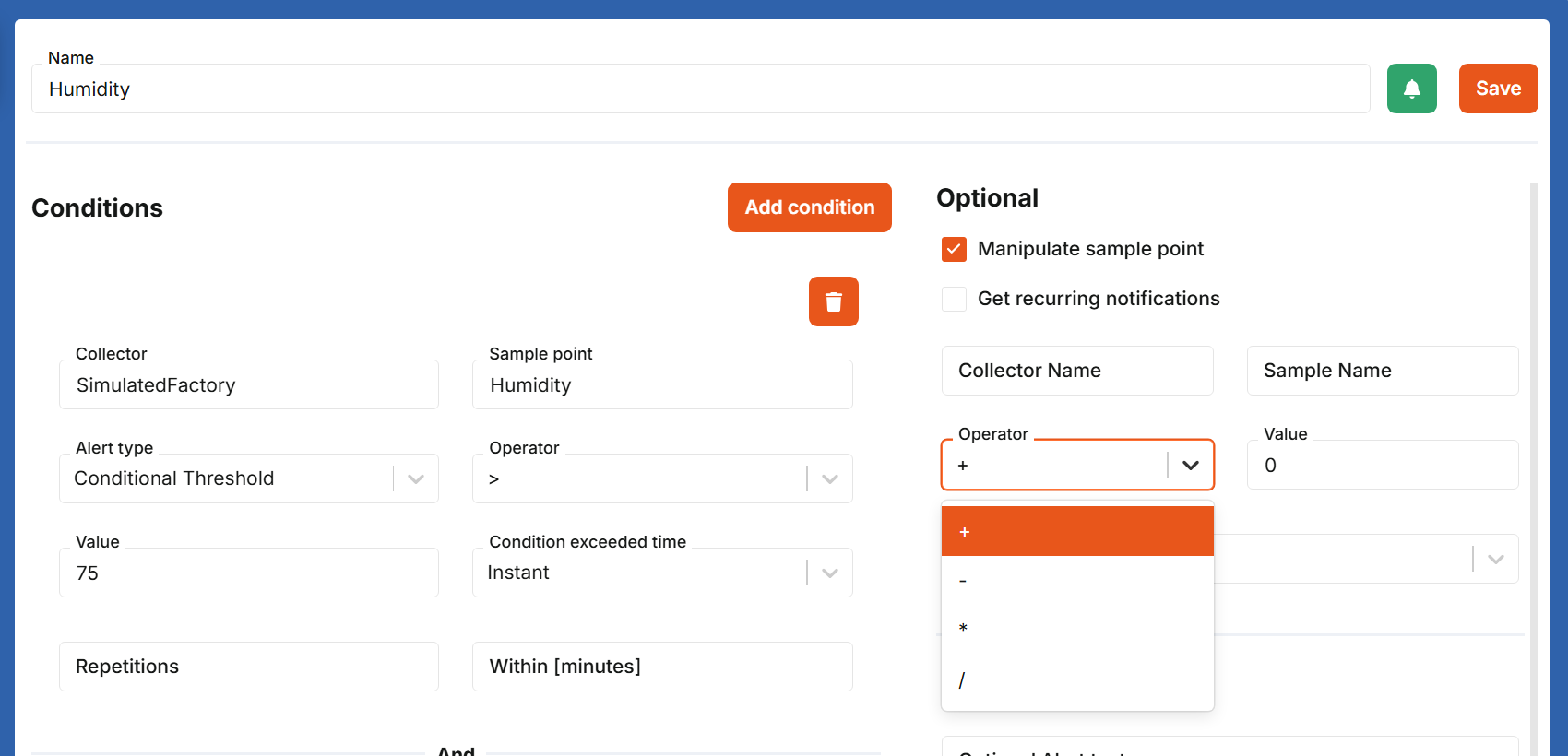This screenshot has height=756, width=1568.
Task: Save the alert
Action: 1498,89
